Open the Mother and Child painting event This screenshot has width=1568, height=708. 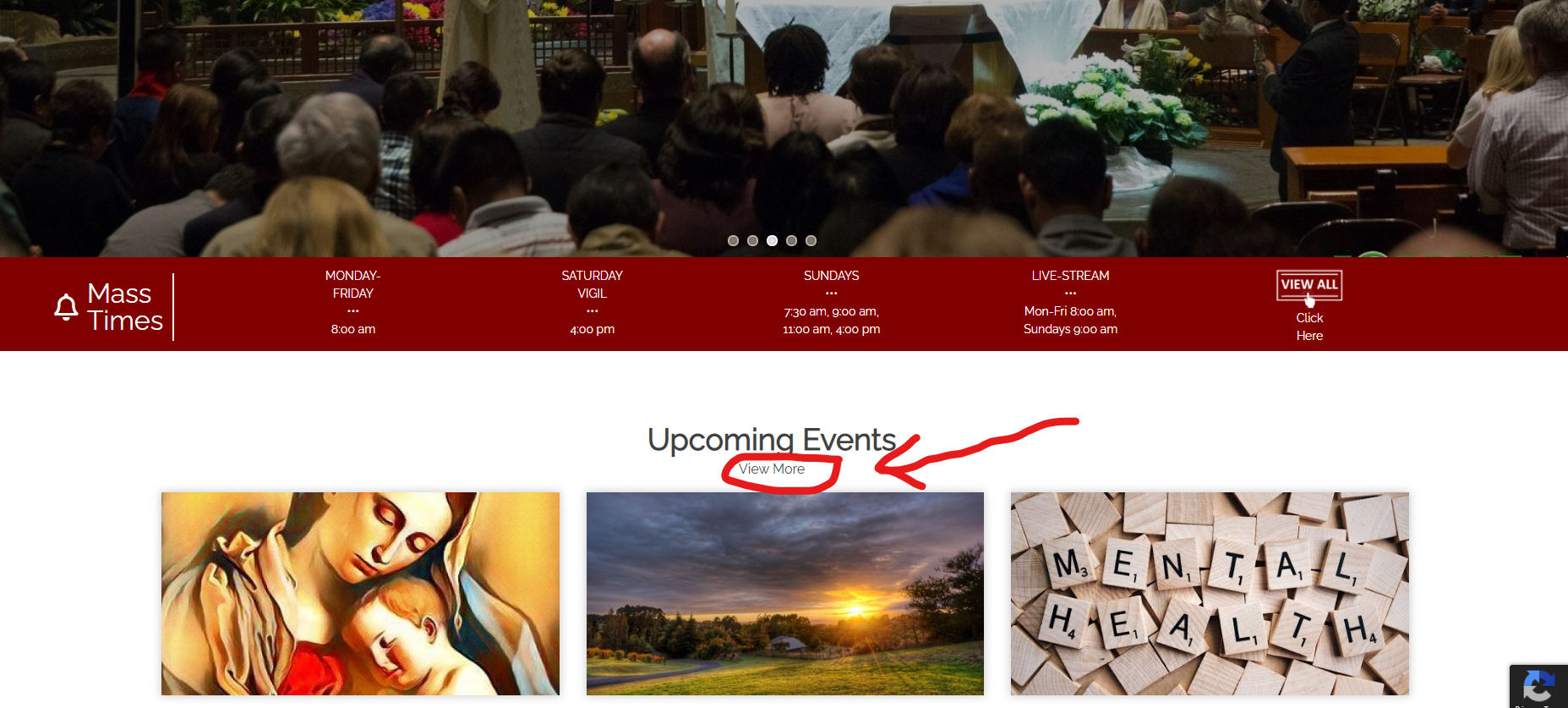[360, 594]
